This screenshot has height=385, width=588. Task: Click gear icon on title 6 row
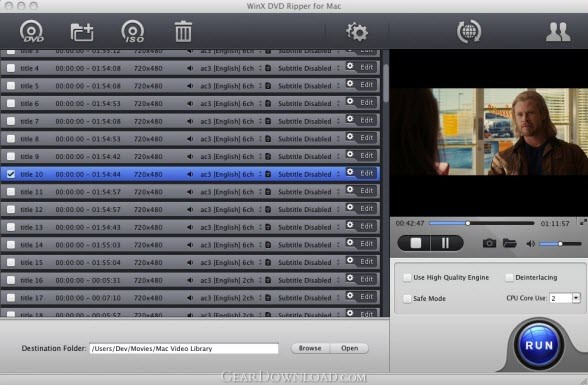tap(350, 101)
